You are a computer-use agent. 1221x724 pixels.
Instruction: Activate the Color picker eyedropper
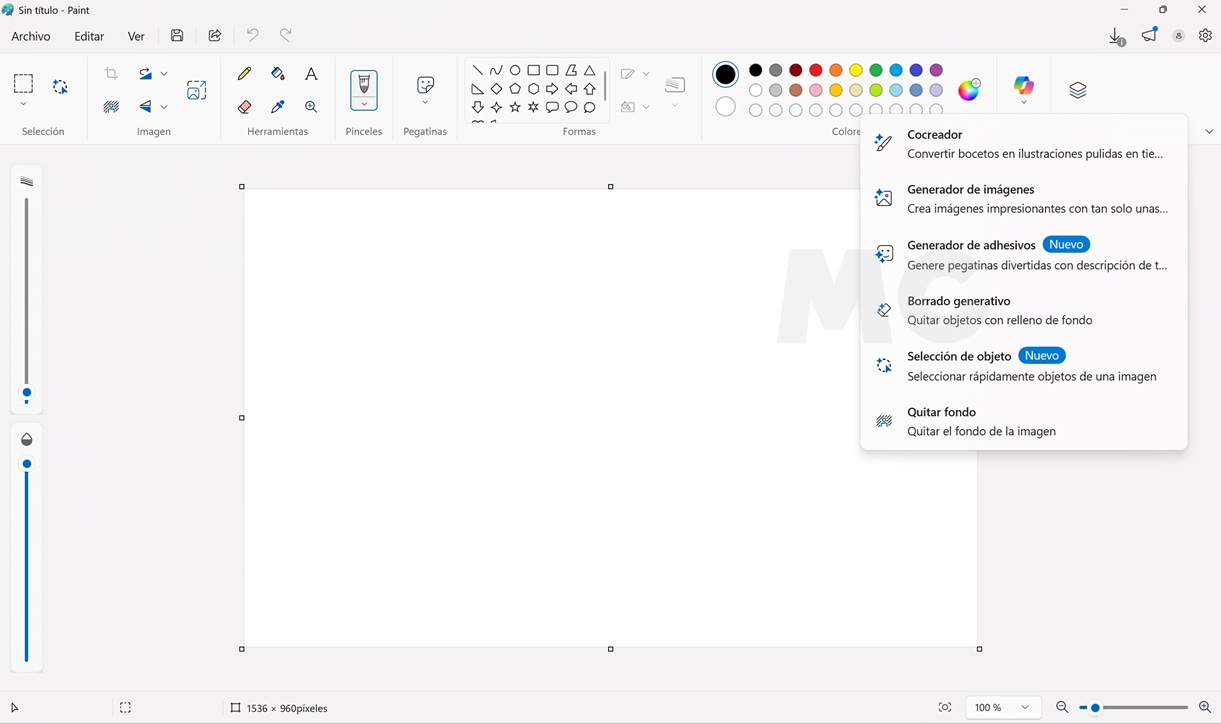tap(278, 107)
